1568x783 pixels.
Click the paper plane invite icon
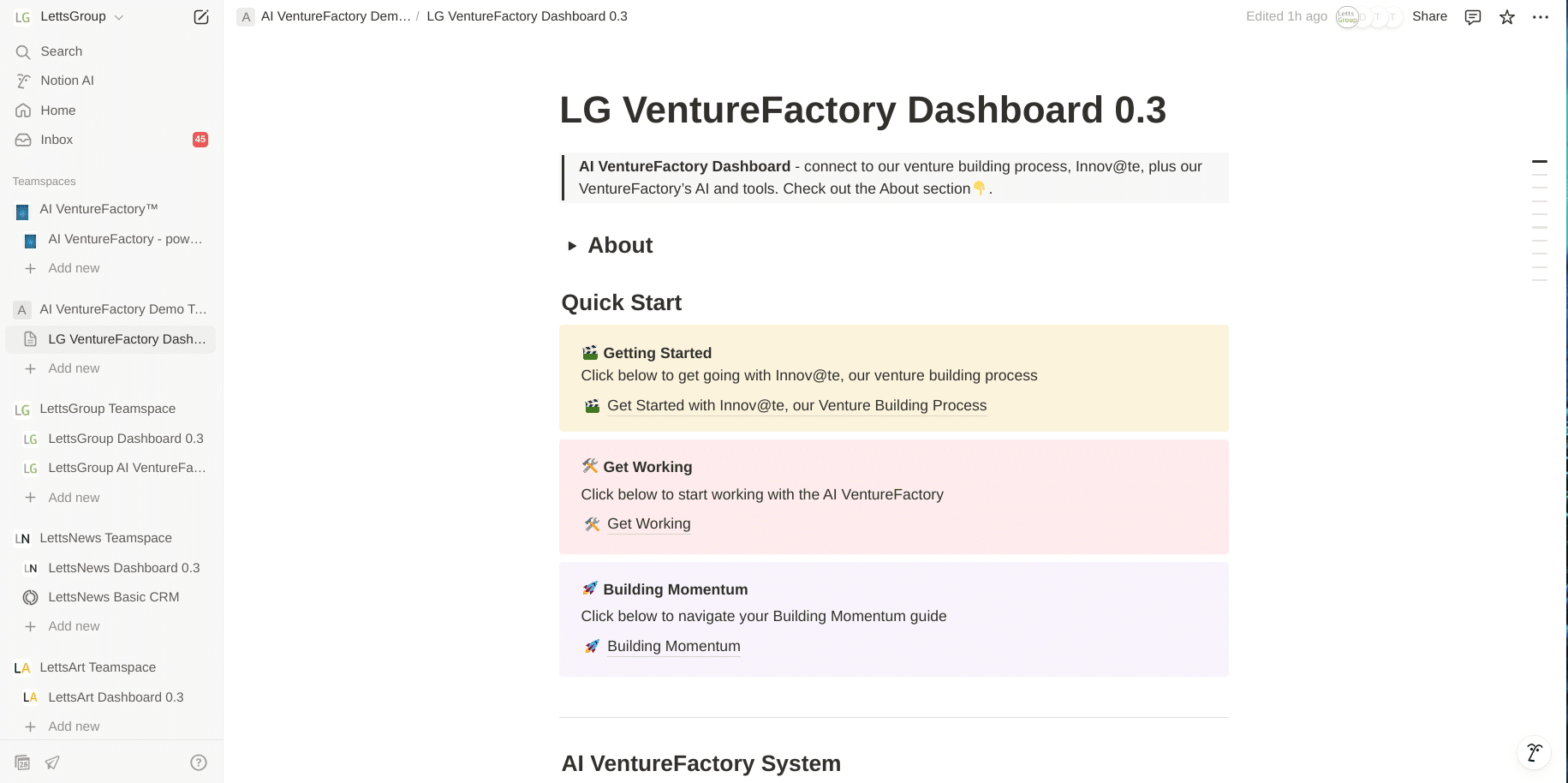coord(52,762)
